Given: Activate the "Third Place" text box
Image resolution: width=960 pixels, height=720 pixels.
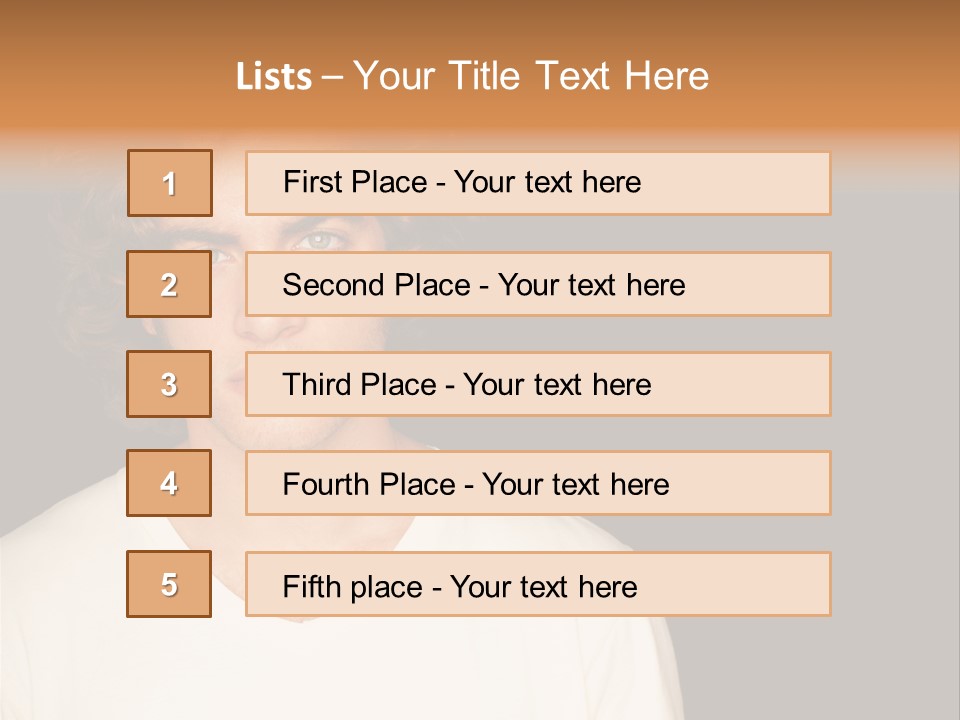Looking at the screenshot, I should pos(538,384).
